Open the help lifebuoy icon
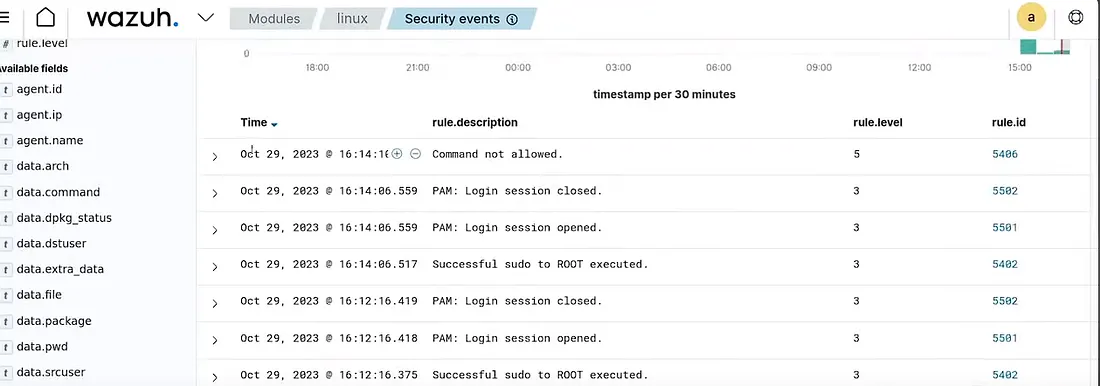This screenshot has width=1100, height=386. (x=1075, y=18)
